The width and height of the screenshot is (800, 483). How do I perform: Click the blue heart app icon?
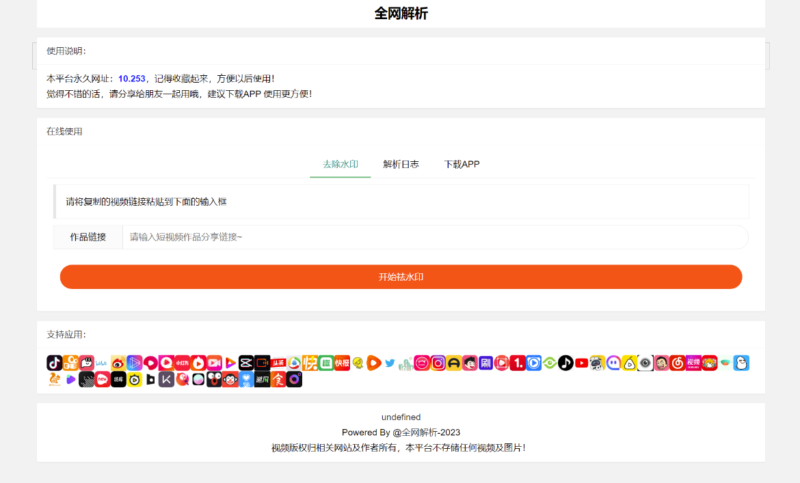tap(246, 379)
